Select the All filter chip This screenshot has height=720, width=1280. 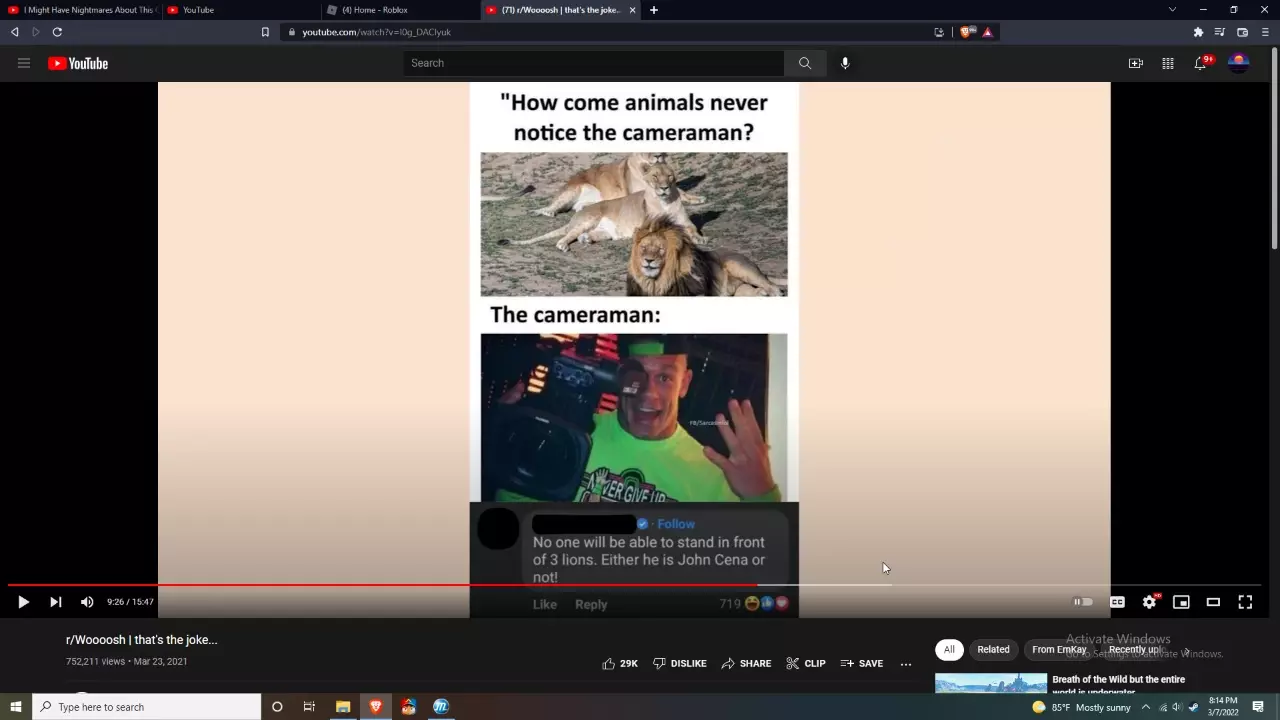949,649
